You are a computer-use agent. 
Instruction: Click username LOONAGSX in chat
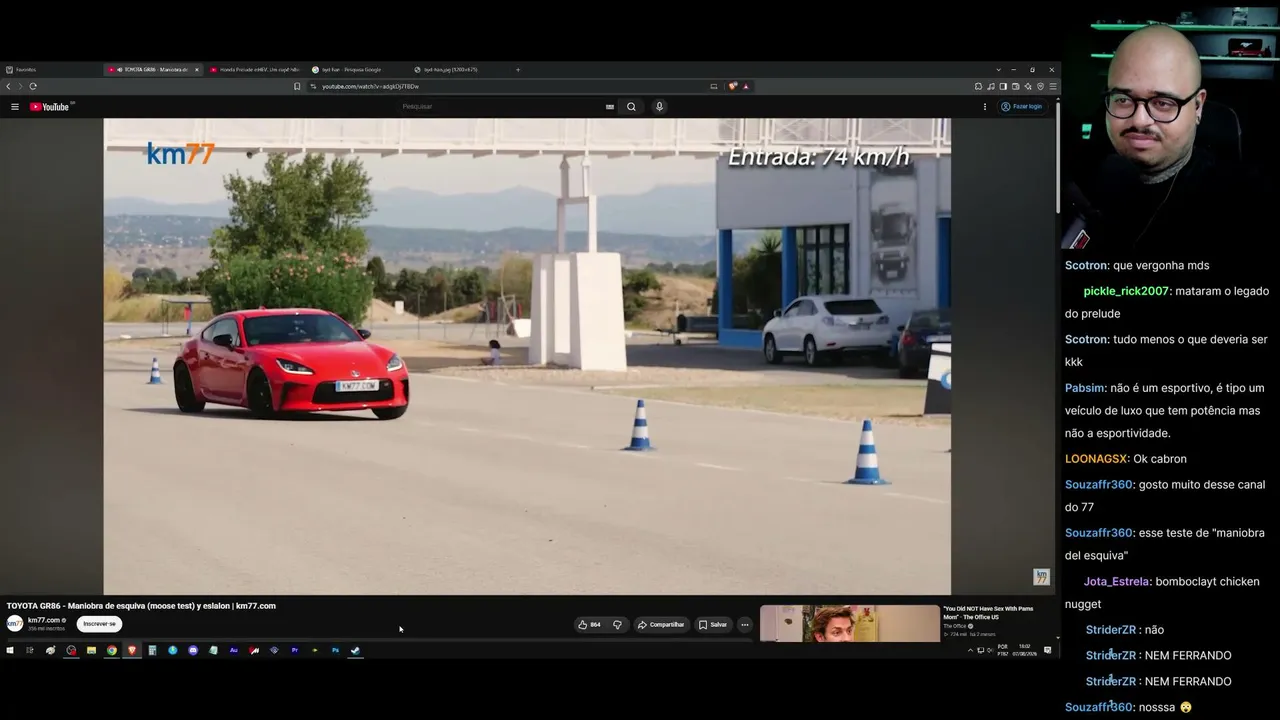(1096, 459)
